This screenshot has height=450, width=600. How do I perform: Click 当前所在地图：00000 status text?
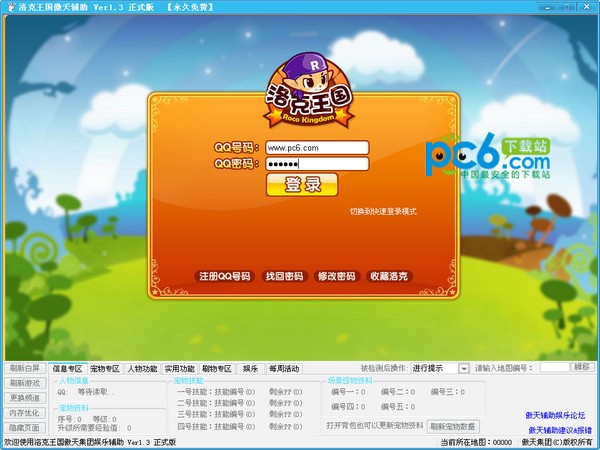[x=476, y=442]
